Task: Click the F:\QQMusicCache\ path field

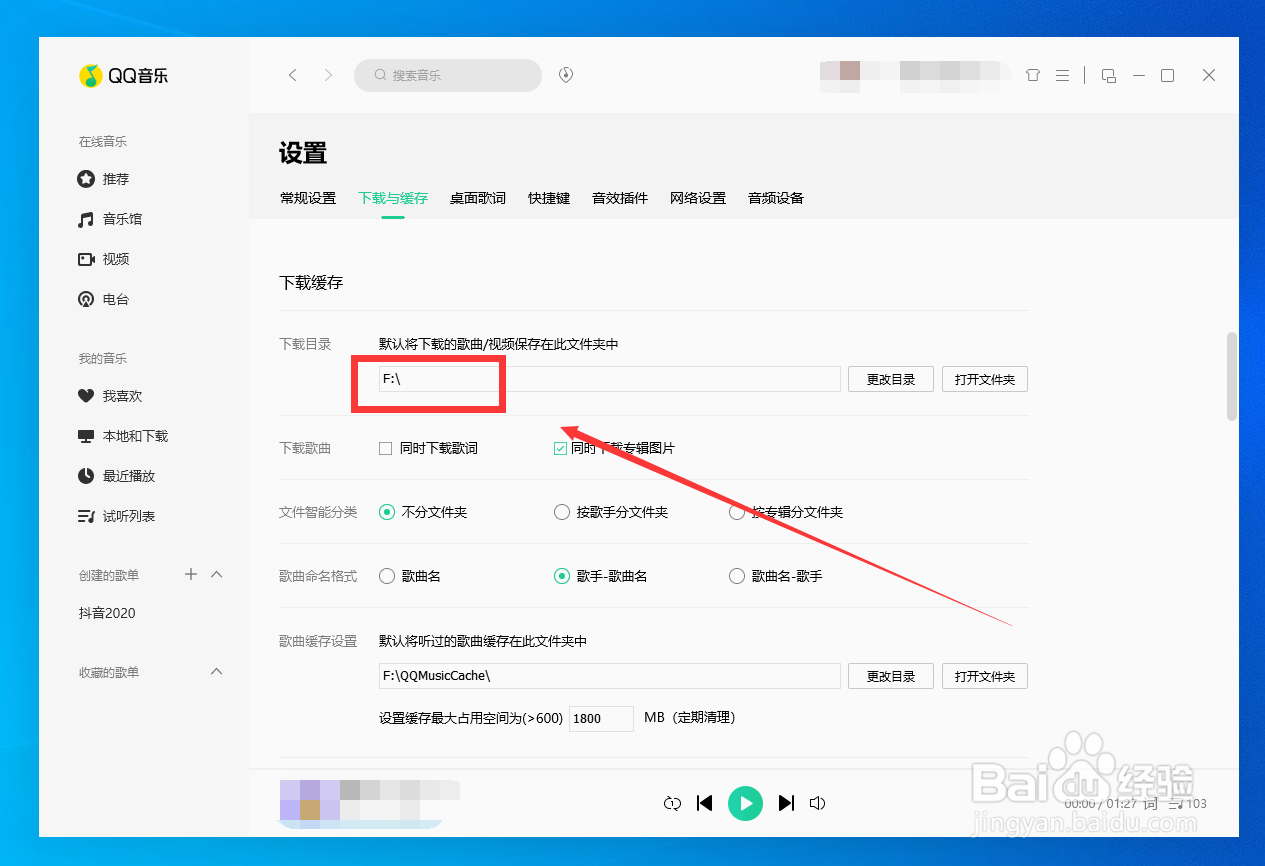Action: point(609,676)
